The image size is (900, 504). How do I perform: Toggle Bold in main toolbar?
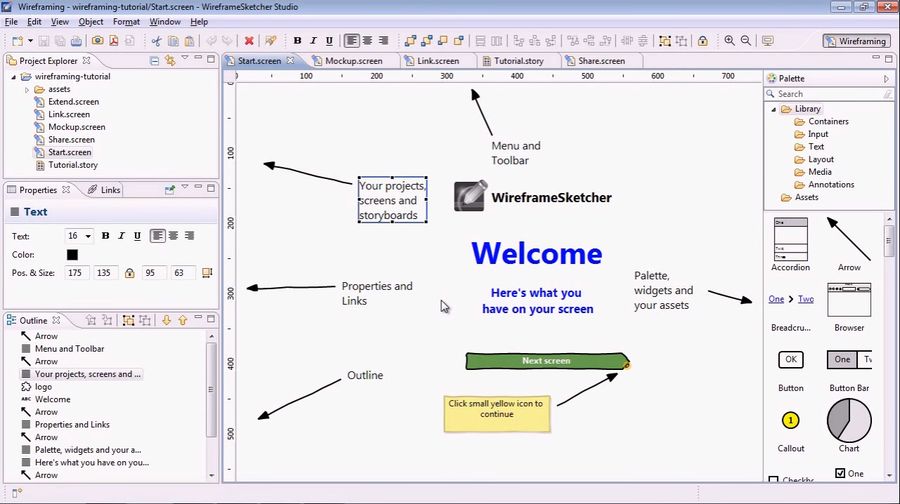click(297, 41)
